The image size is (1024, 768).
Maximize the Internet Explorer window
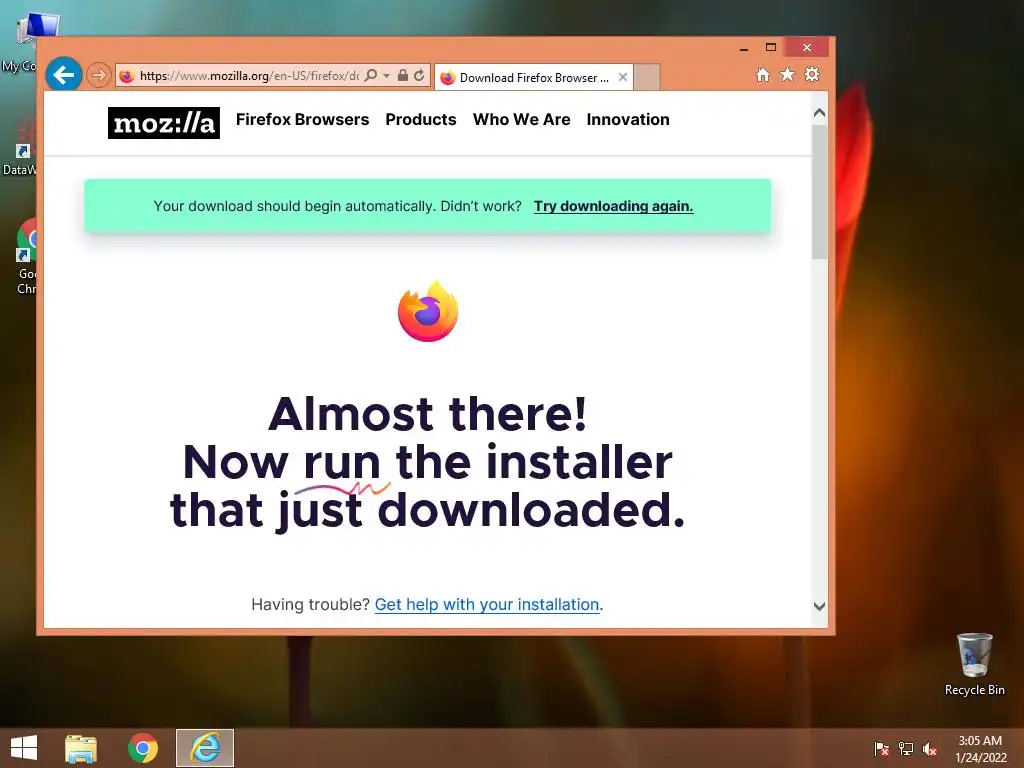(x=771, y=47)
